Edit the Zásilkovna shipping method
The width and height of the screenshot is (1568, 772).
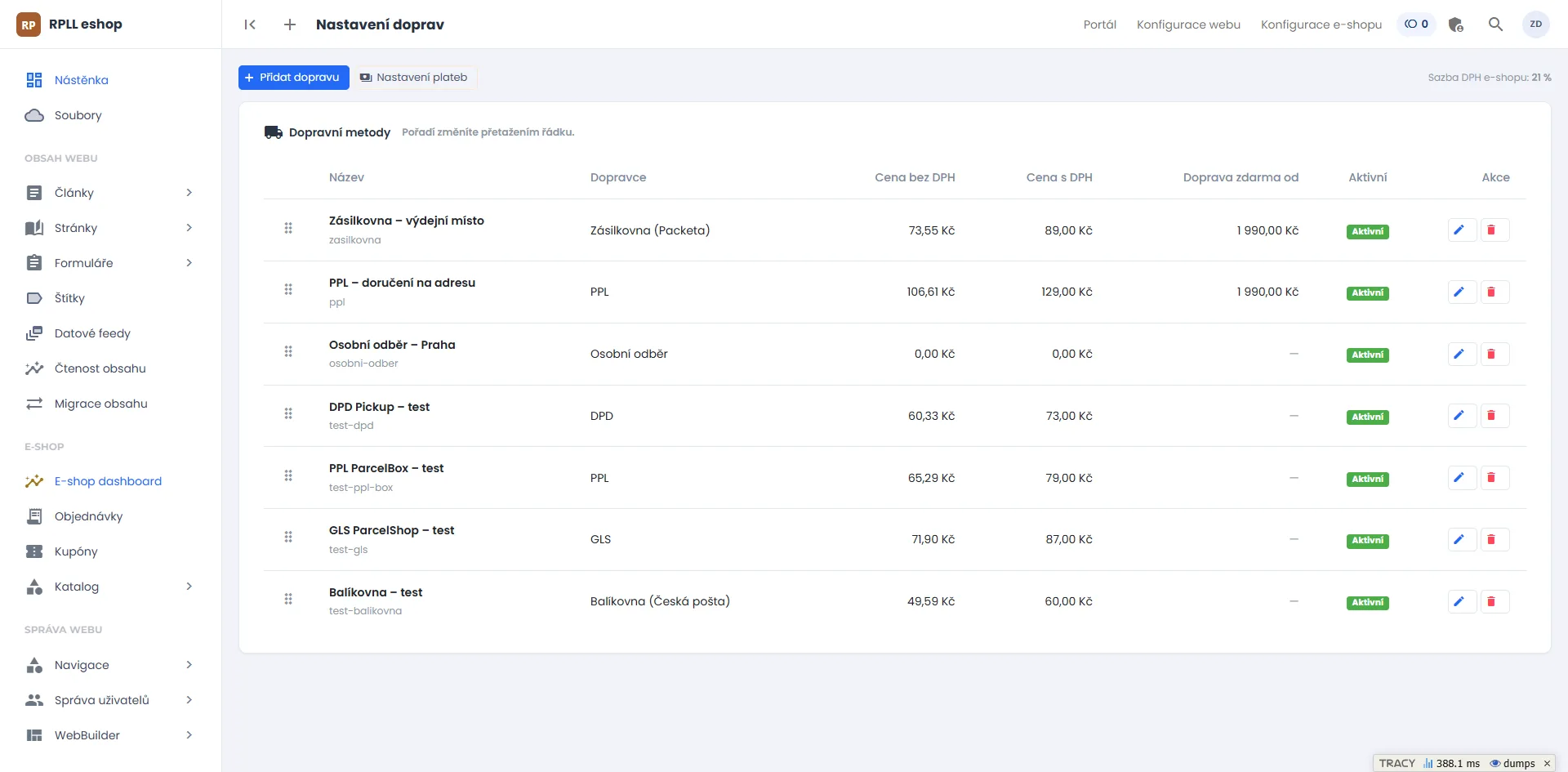coord(1459,230)
